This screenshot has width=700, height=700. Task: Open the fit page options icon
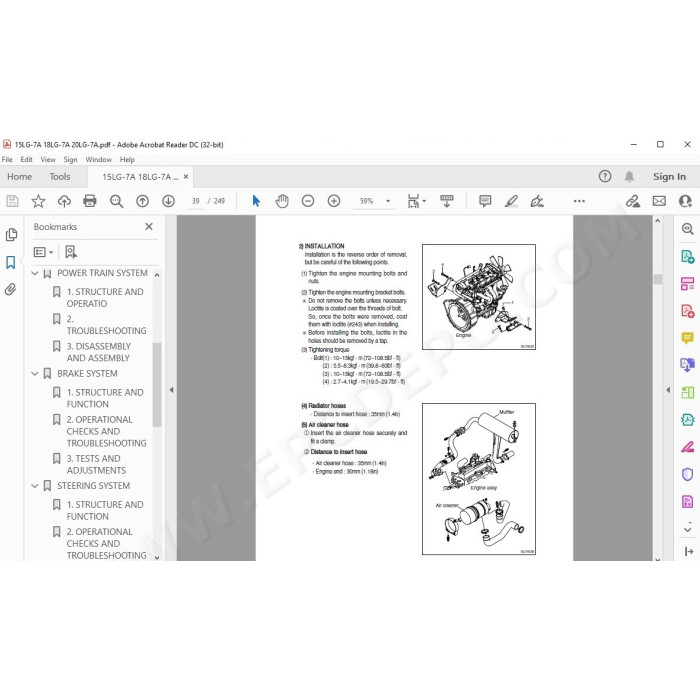click(416, 201)
